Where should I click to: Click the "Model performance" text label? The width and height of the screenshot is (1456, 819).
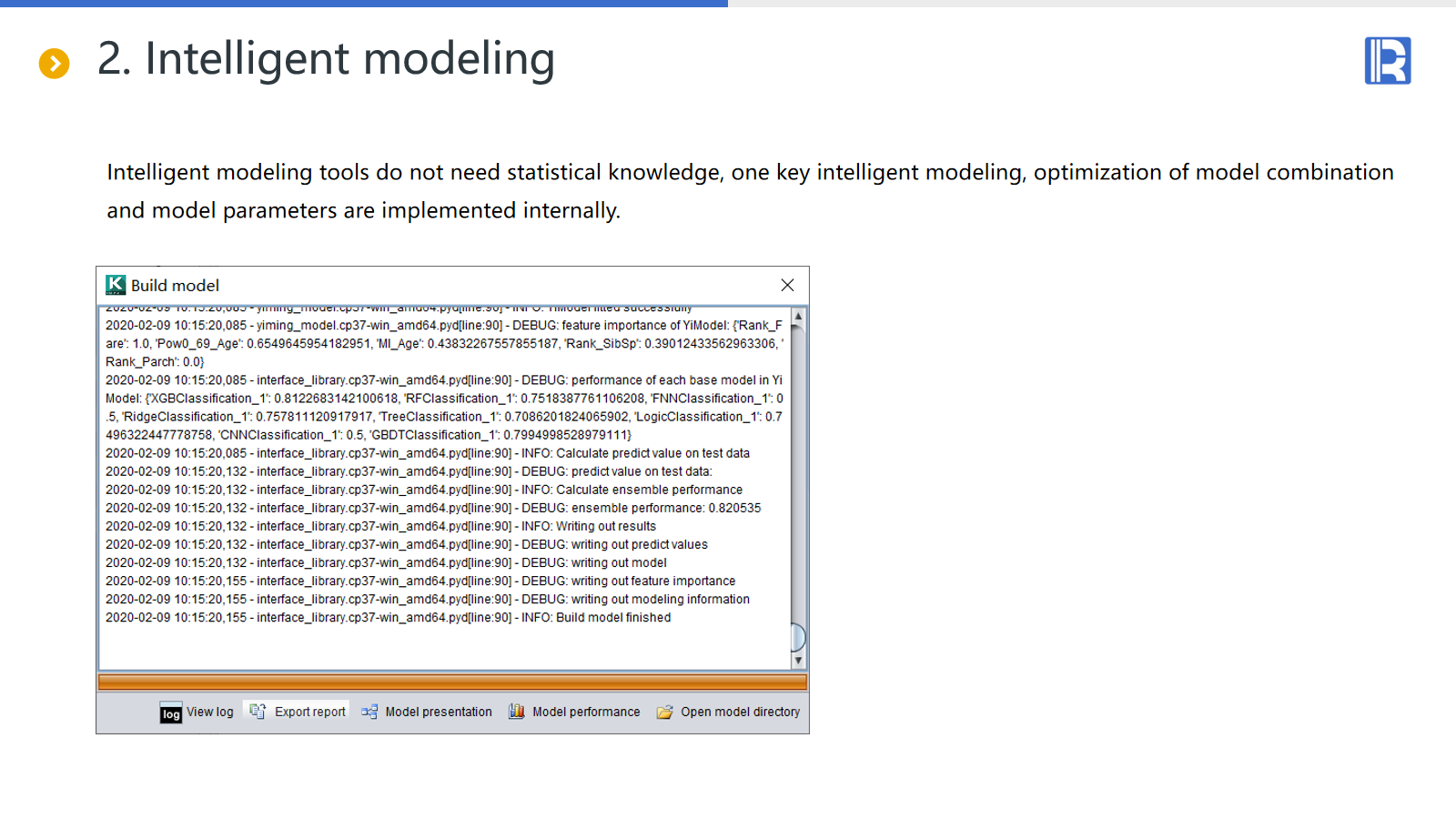pos(586,712)
